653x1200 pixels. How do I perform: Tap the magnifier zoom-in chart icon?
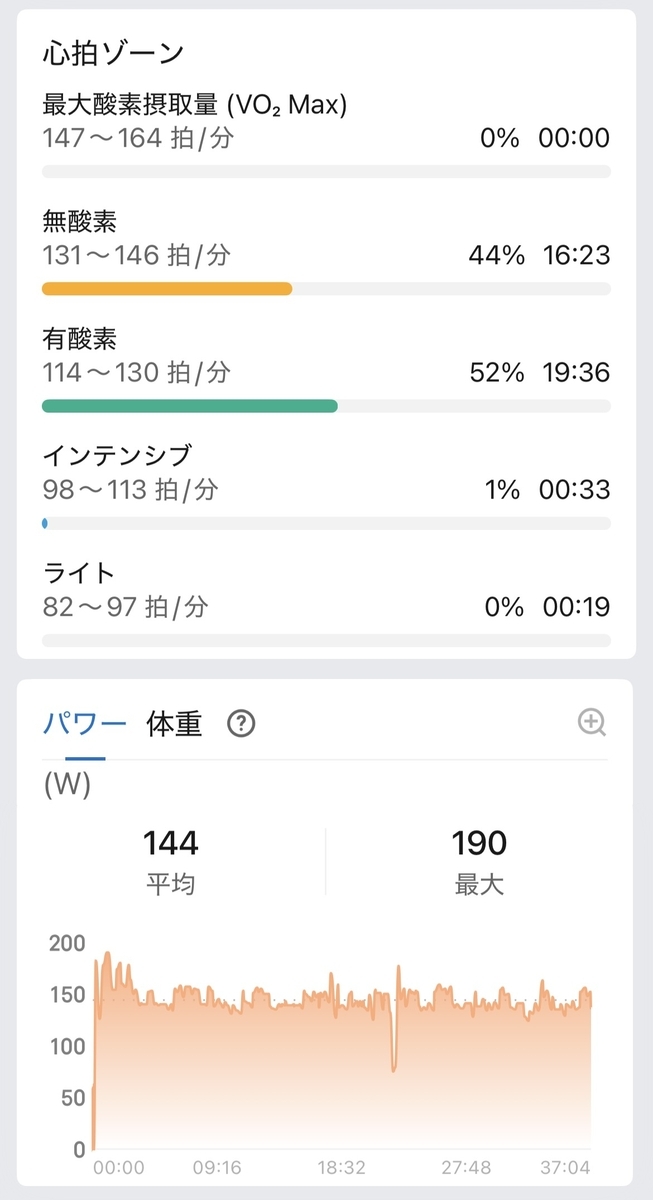(x=592, y=723)
